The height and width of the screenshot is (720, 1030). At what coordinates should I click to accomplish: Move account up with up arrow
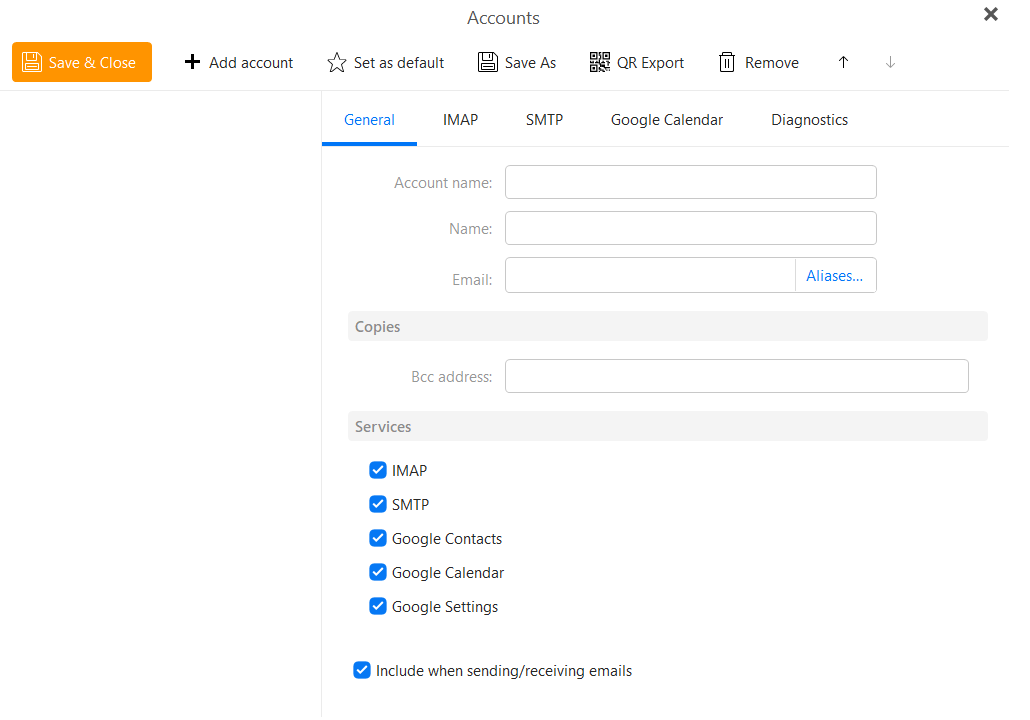(843, 62)
